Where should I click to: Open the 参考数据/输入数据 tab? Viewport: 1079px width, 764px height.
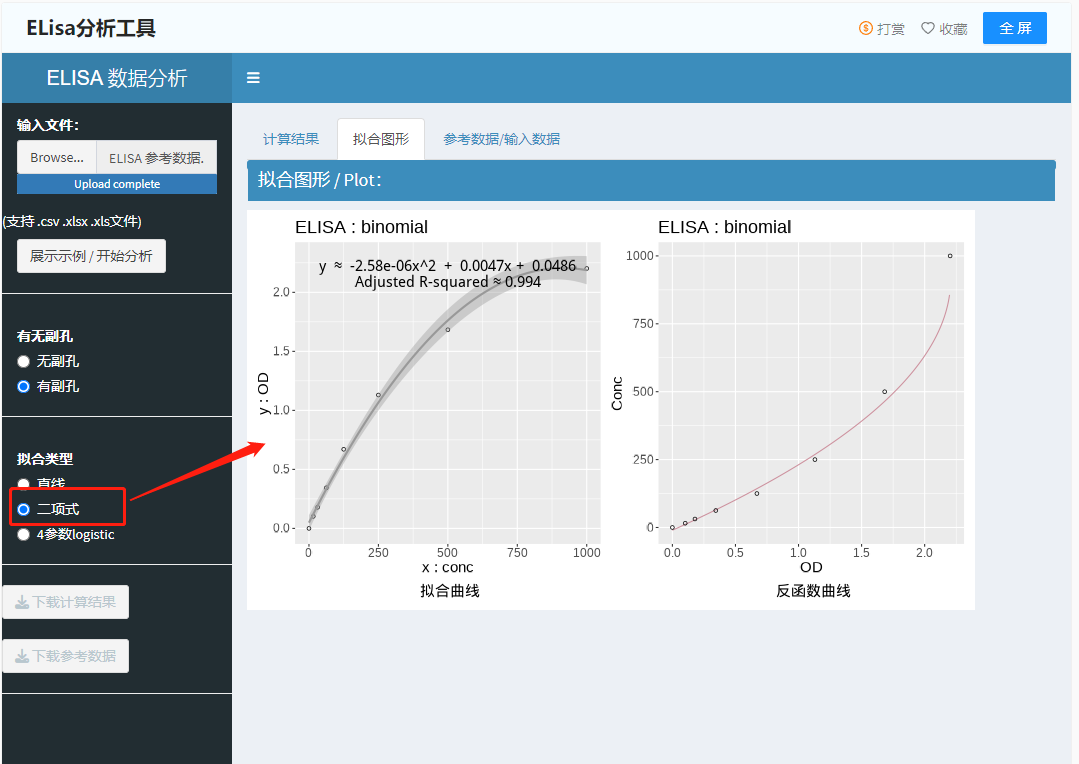pyautogui.click(x=502, y=139)
